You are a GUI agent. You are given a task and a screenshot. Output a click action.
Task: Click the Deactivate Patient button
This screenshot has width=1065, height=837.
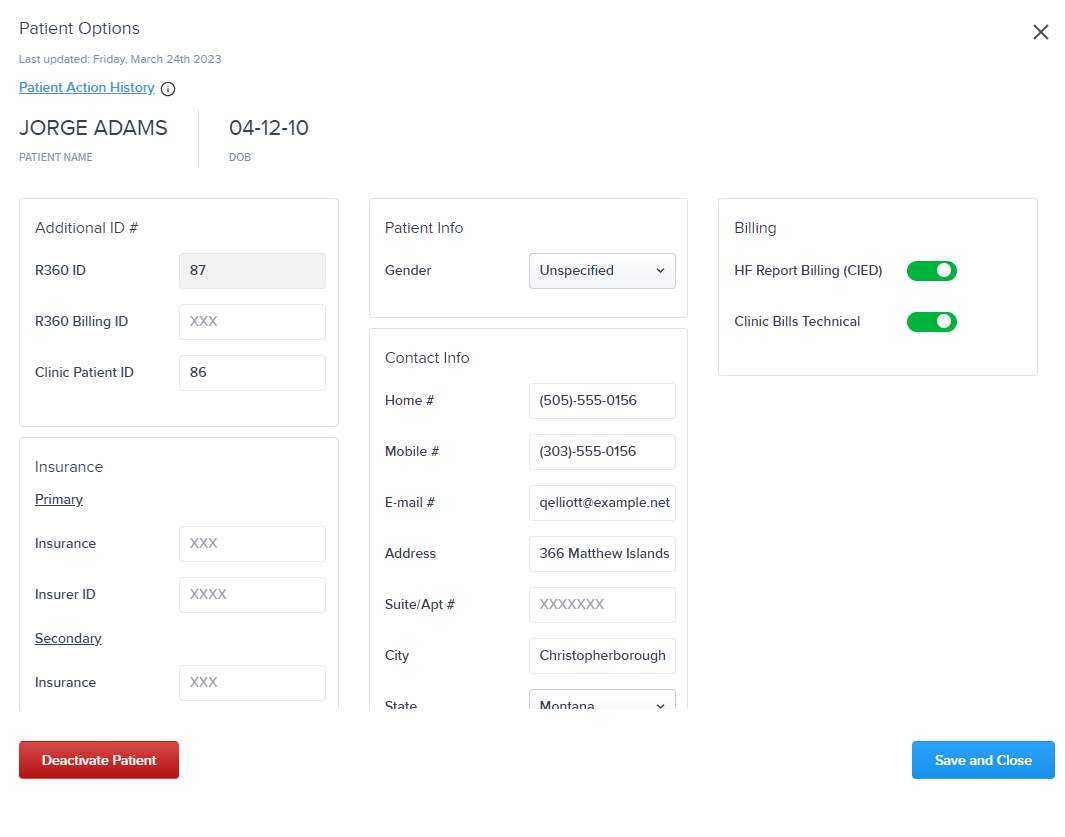point(98,759)
